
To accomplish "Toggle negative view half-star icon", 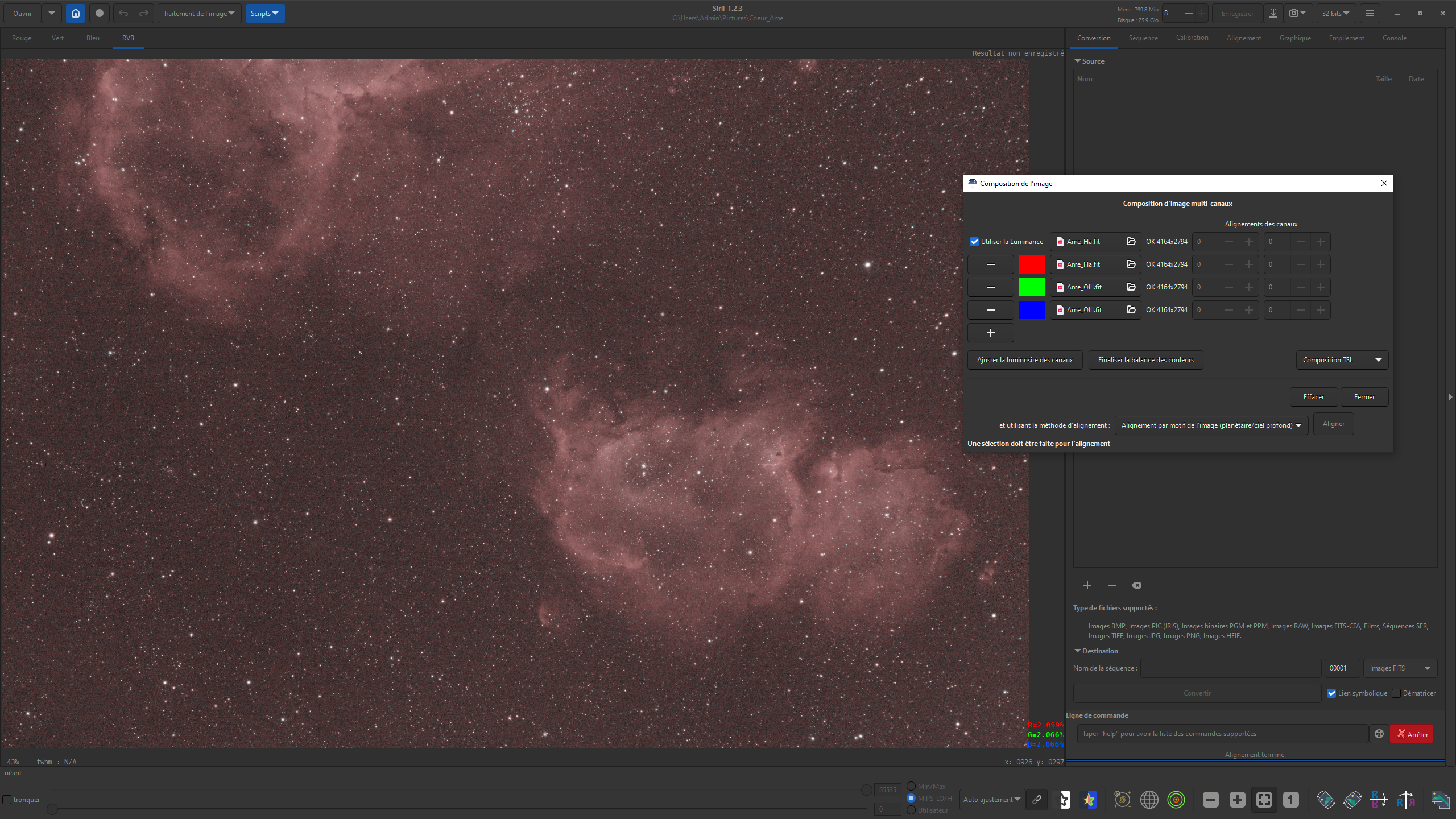I will point(1063,800).
